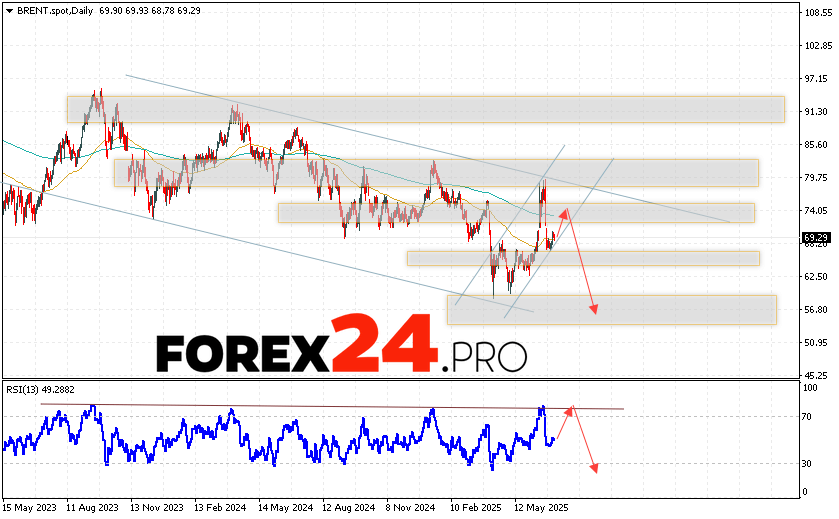Click the 108.55 price axis label

coord(817,13)
